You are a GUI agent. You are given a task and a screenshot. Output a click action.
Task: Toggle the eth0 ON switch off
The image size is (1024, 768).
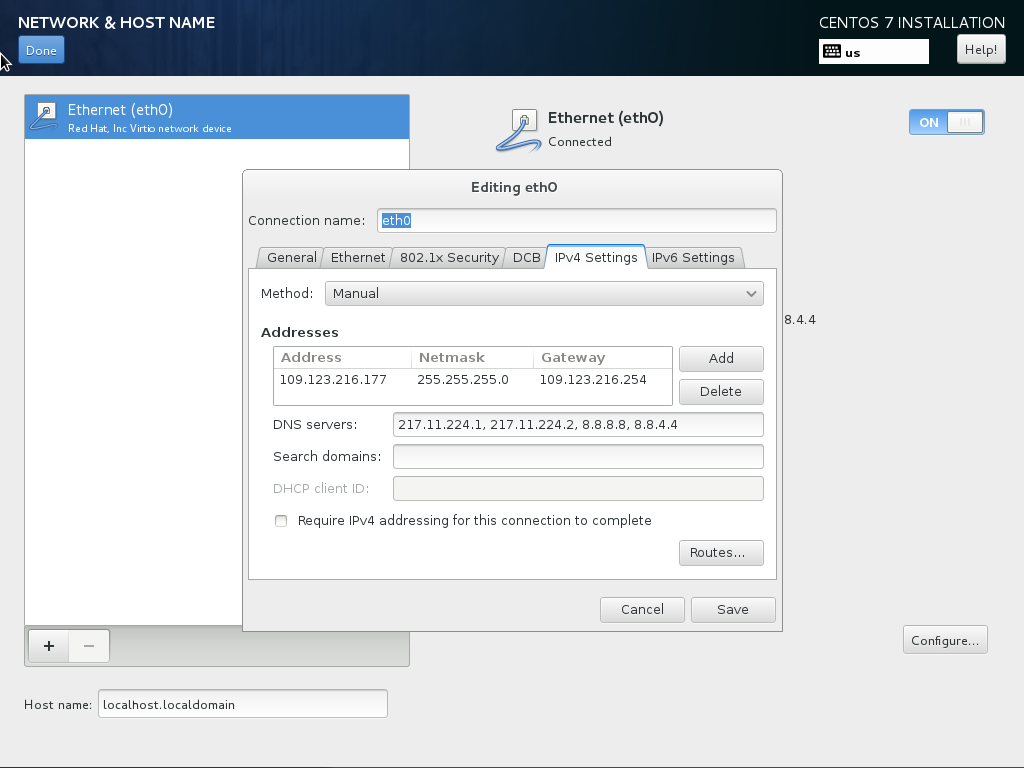click(945, 122)
